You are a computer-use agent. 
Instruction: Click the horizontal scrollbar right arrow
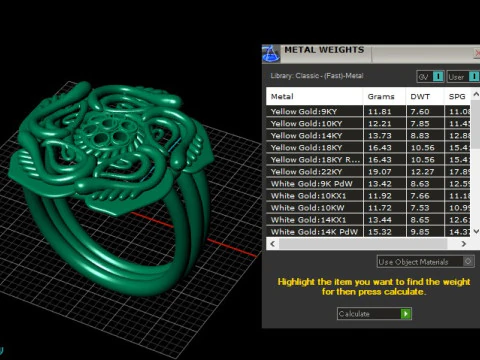[464, 244]
